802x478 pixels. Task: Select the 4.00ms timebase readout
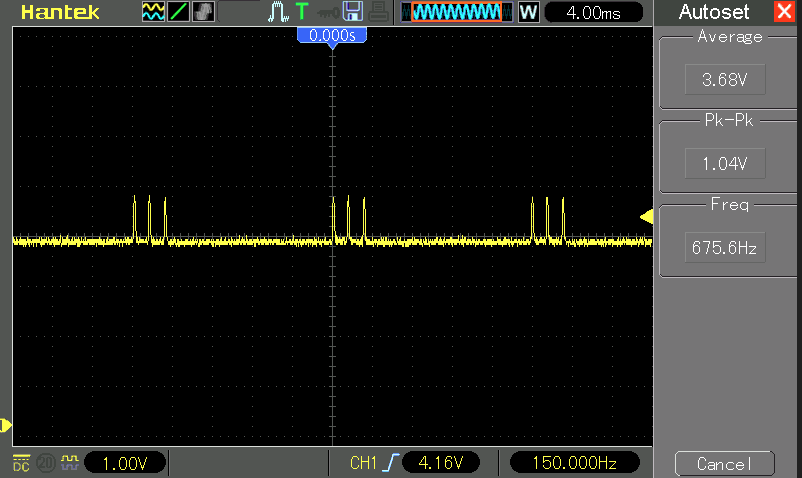click(x=593, y=13)
